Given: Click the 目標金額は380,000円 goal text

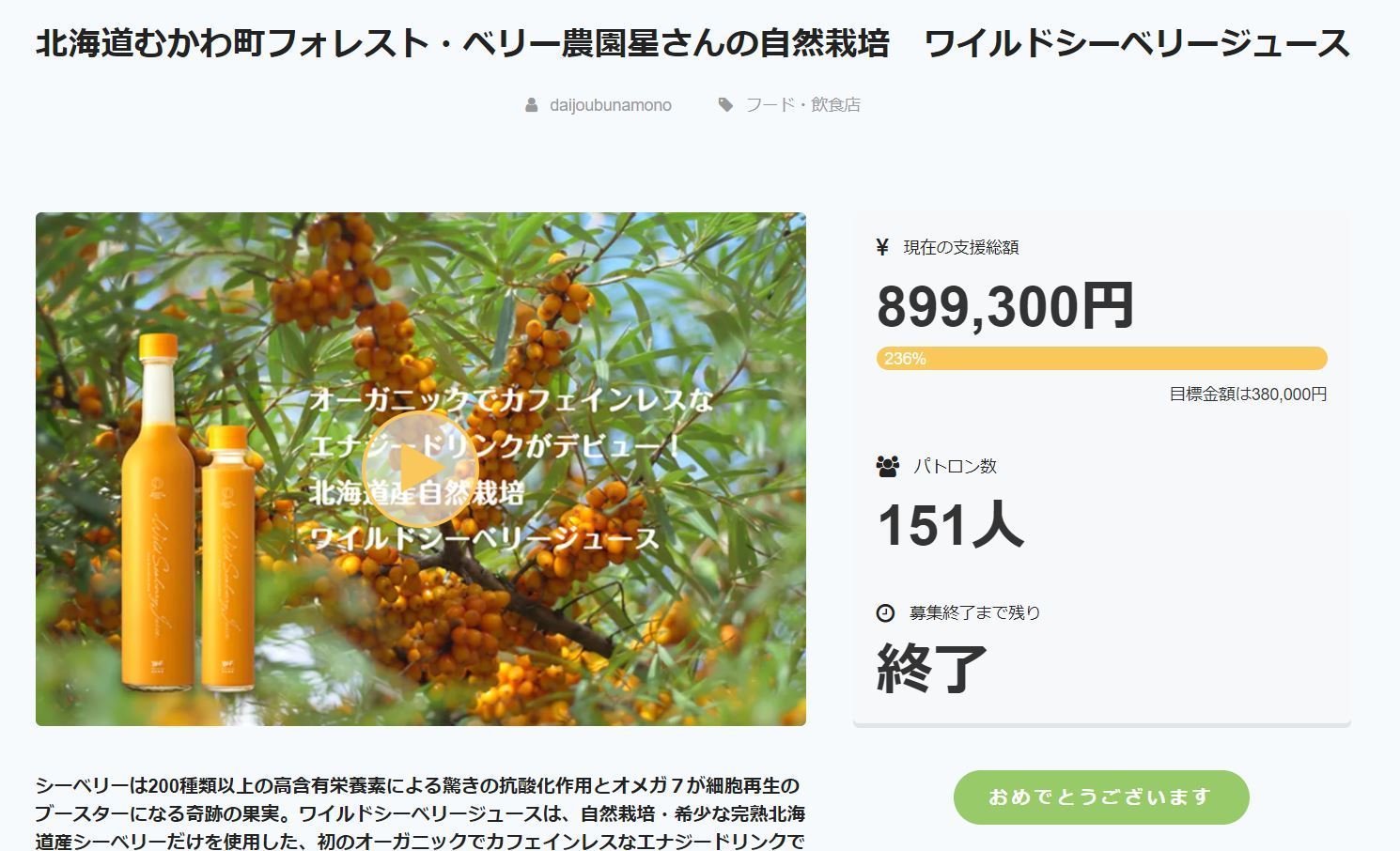Looking at the screenshot, I should click(1248, 395).
